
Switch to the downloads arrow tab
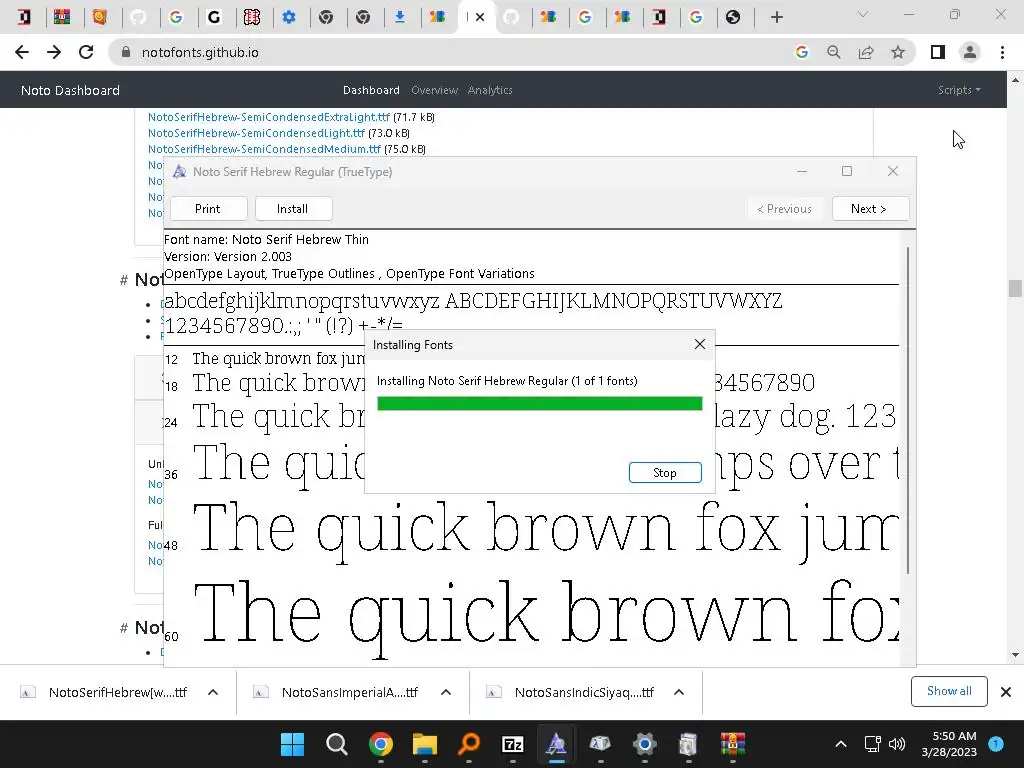(400, 17)
